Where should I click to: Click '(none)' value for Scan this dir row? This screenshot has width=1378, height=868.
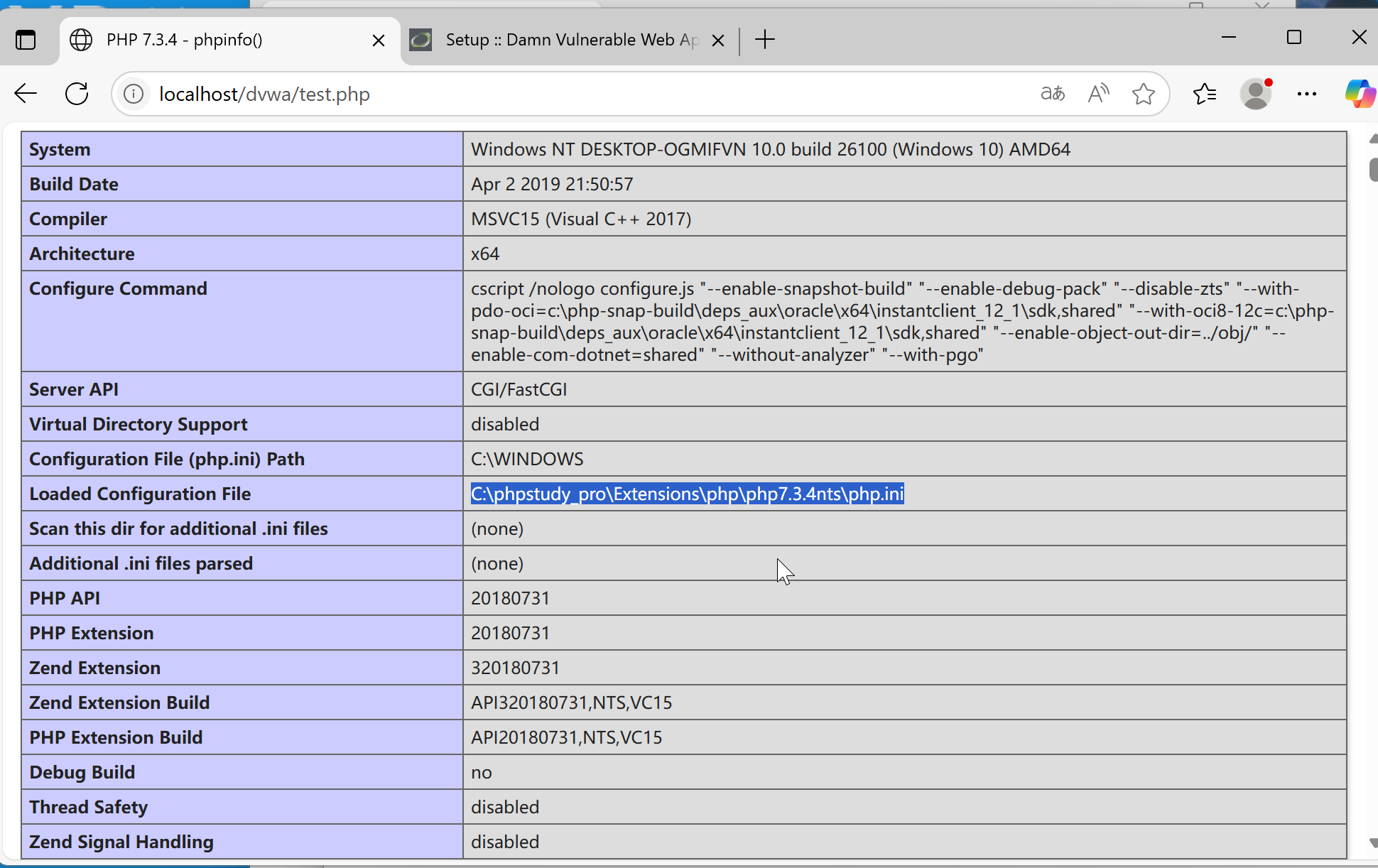click(x=497, y=528)
